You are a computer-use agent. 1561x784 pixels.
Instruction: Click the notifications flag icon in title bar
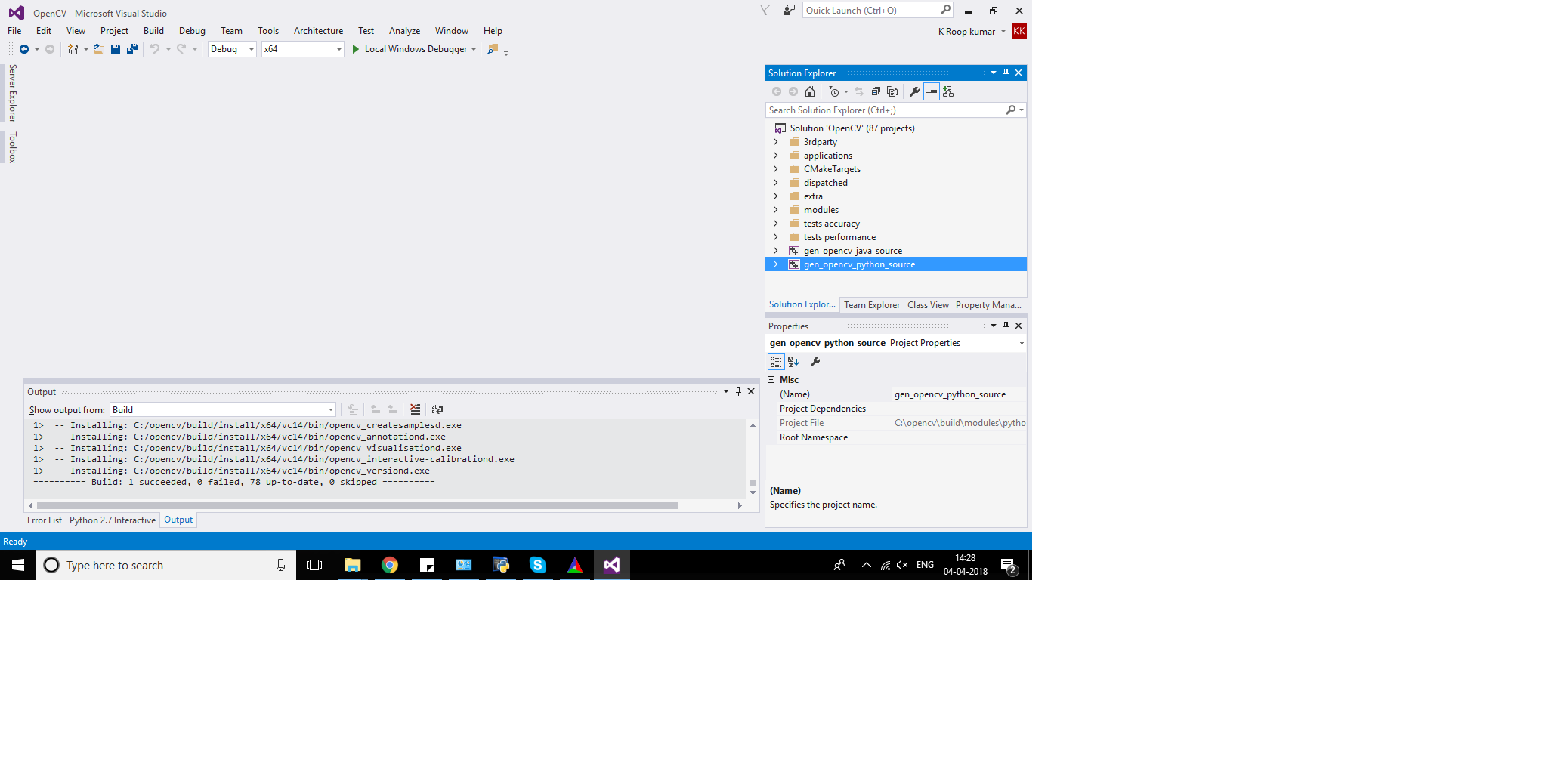tap(765, 11)
